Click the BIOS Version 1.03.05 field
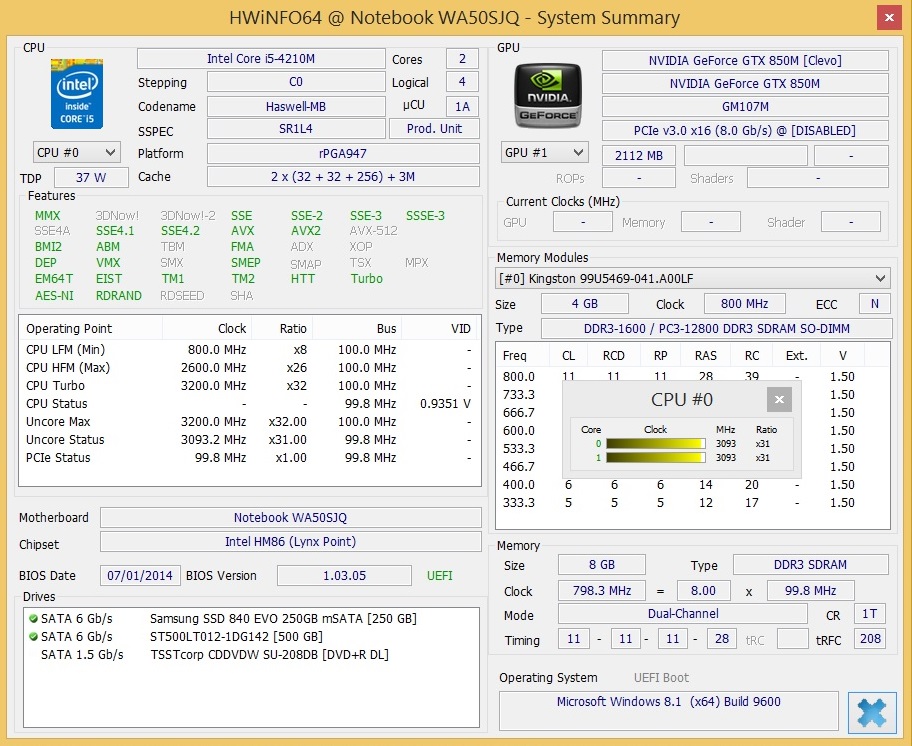912x746 pixels. [x=344, y=576]
